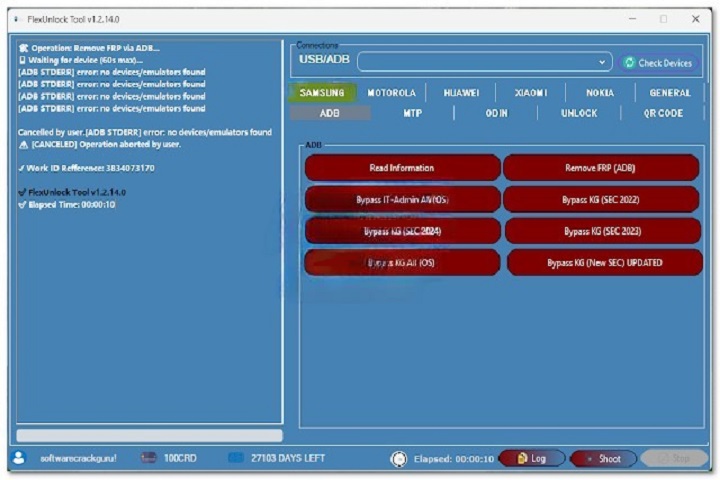This screenshot has height=480, width=720.
Task: Click the Read Information button
Action: (x=402, y=168)
